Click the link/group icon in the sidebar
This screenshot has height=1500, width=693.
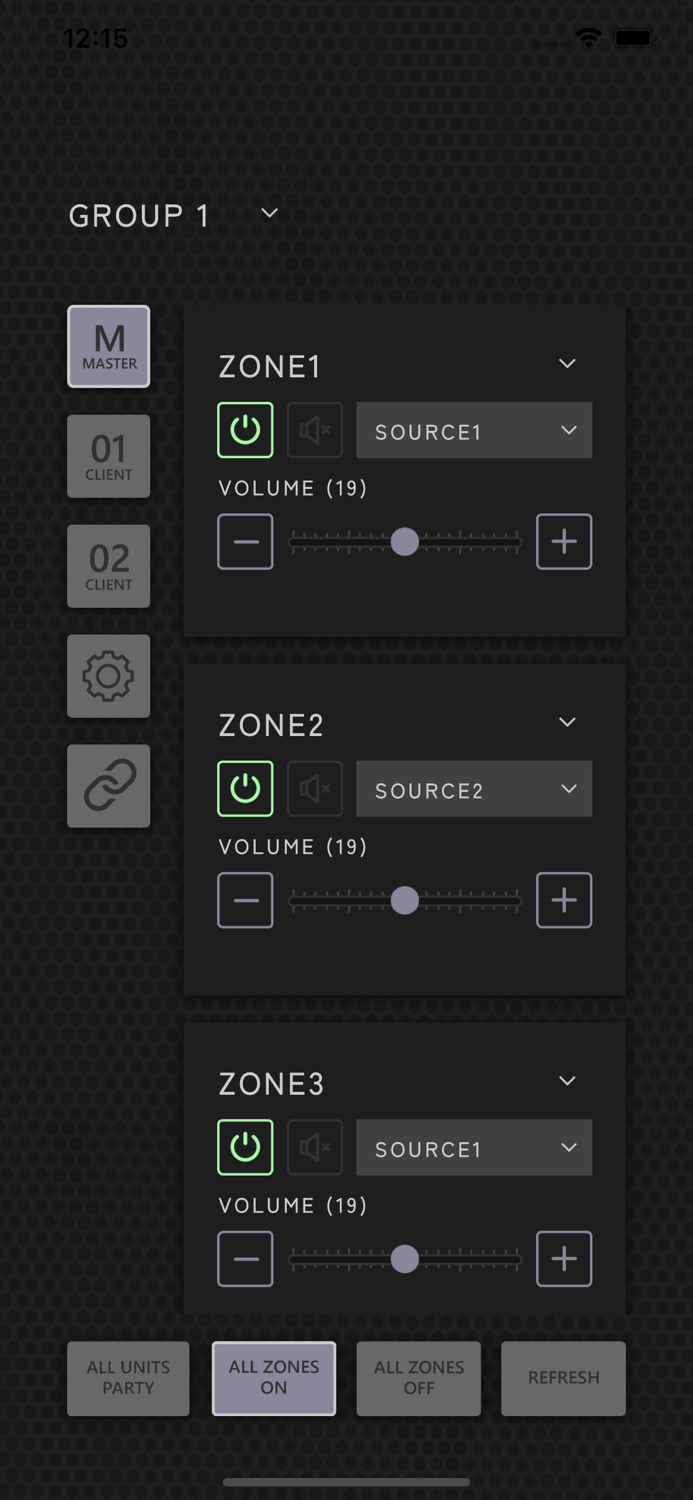(x=108, y=786)
